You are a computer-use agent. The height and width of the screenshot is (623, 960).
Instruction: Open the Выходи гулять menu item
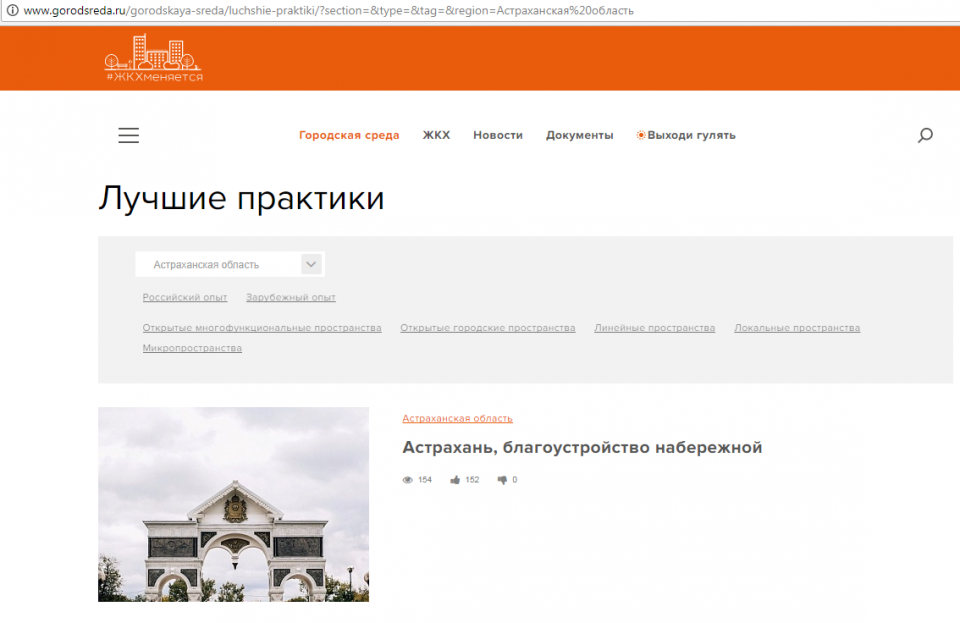[x=686, y=136]
